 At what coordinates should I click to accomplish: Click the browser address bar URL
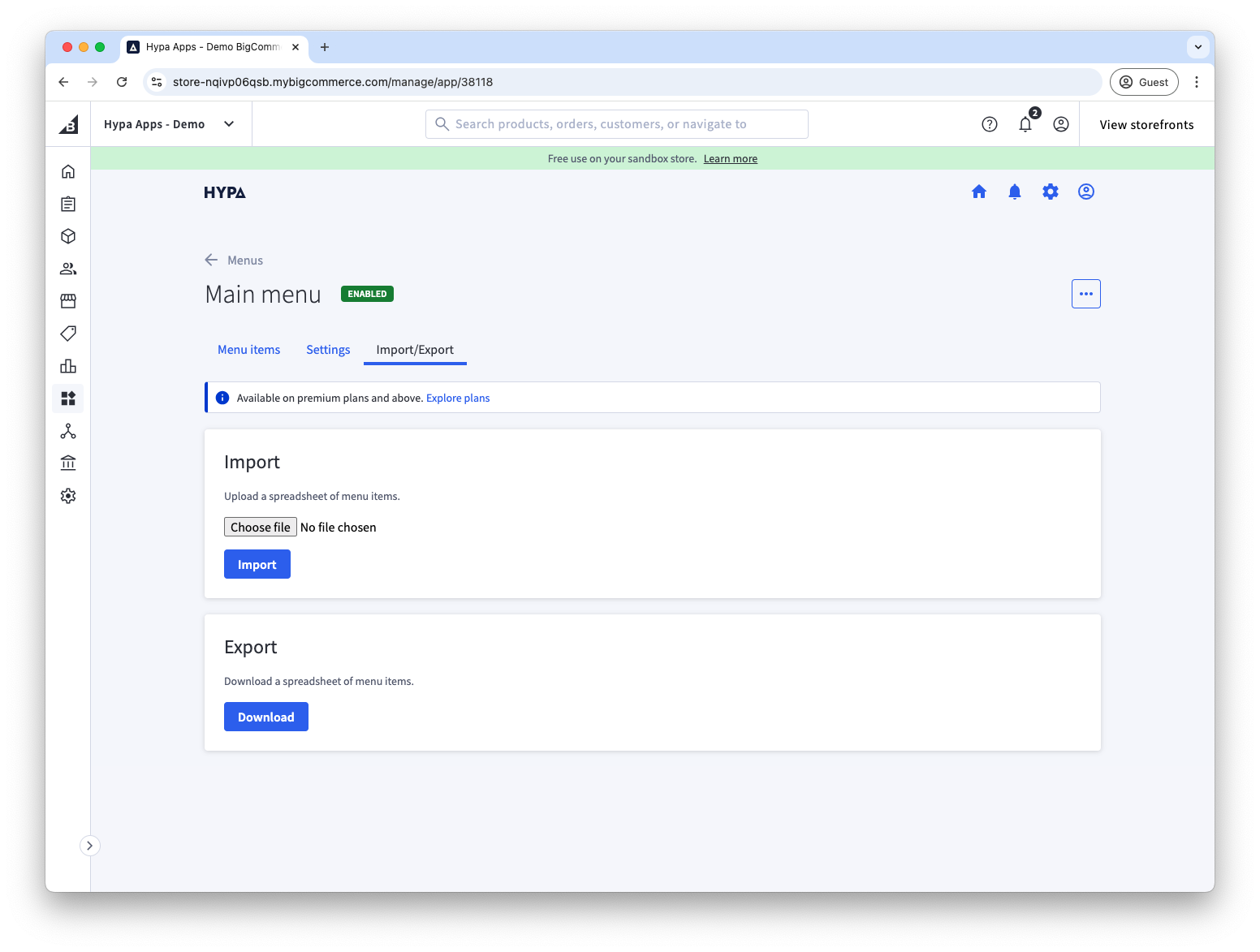point(333,82)
